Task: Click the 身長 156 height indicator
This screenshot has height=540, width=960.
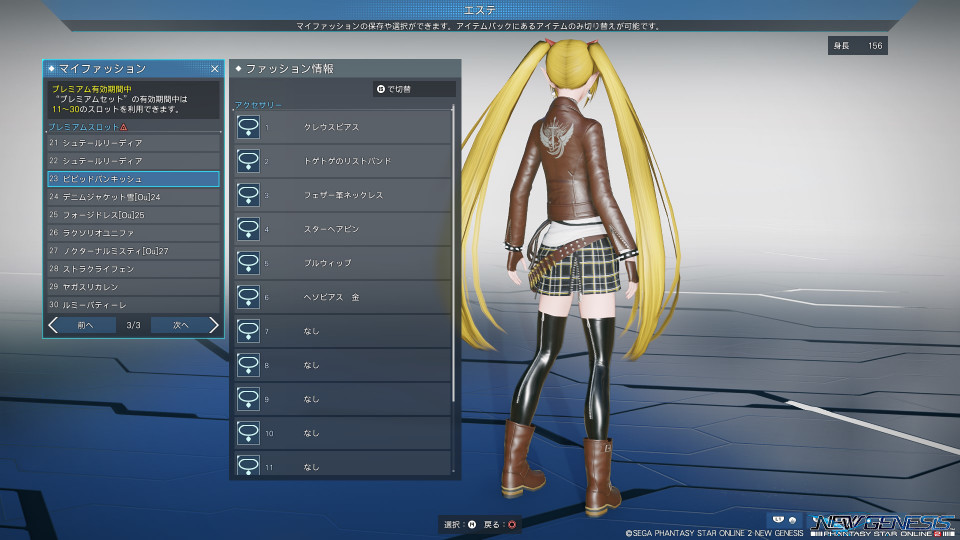Action: (858, 45)
